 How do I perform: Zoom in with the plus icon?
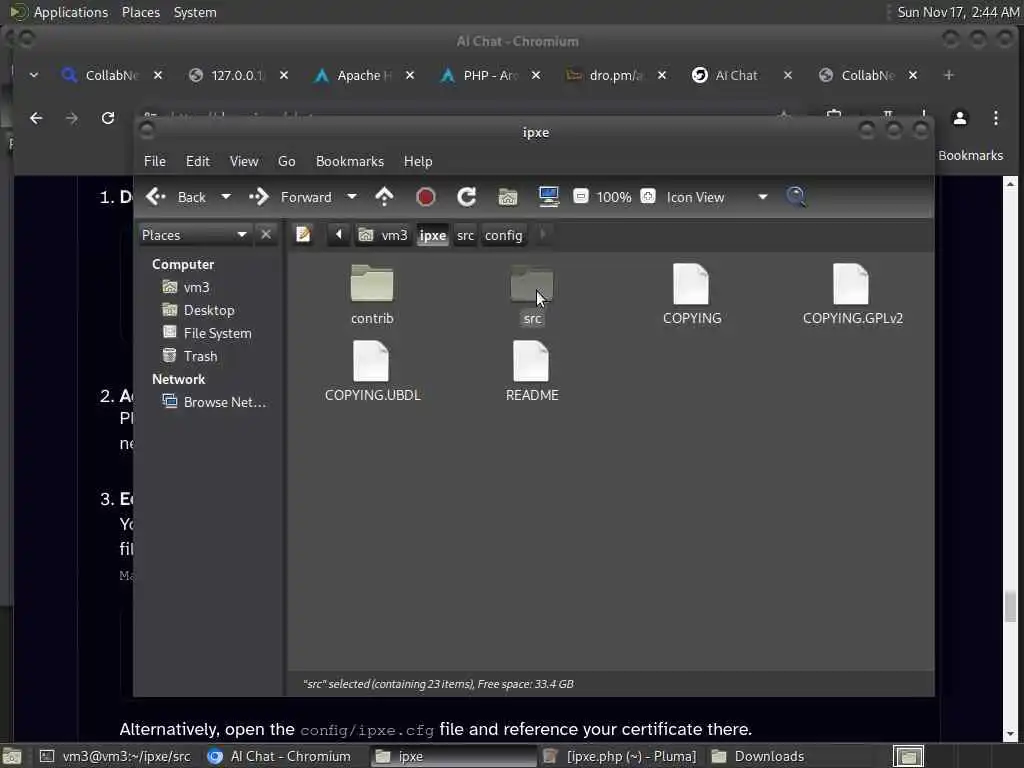[648, 196]
